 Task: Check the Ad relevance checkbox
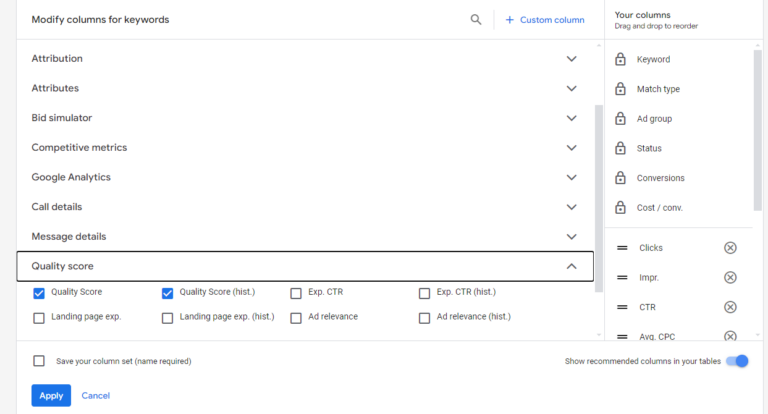[296, 318]
